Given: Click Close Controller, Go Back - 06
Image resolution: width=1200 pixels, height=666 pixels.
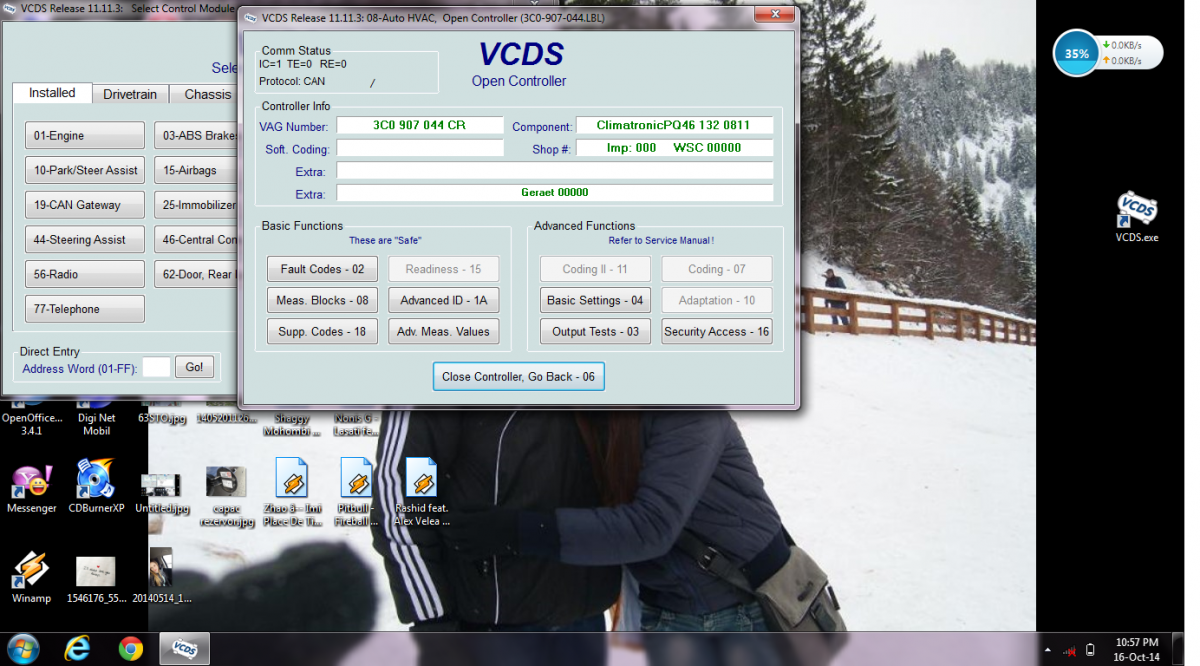Looking at the screenshot, I should click(x=518, y=377).
